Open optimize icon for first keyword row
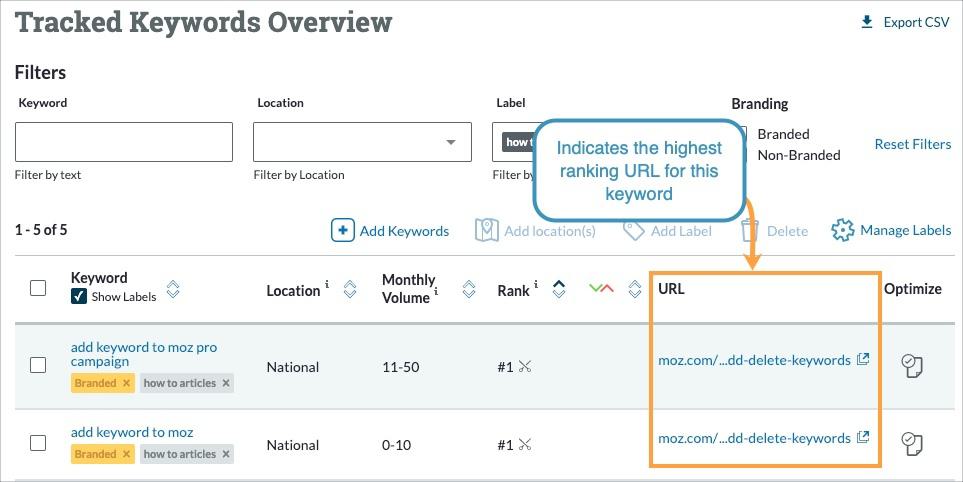This screenshot has height=482, width=963. (911, 365)
